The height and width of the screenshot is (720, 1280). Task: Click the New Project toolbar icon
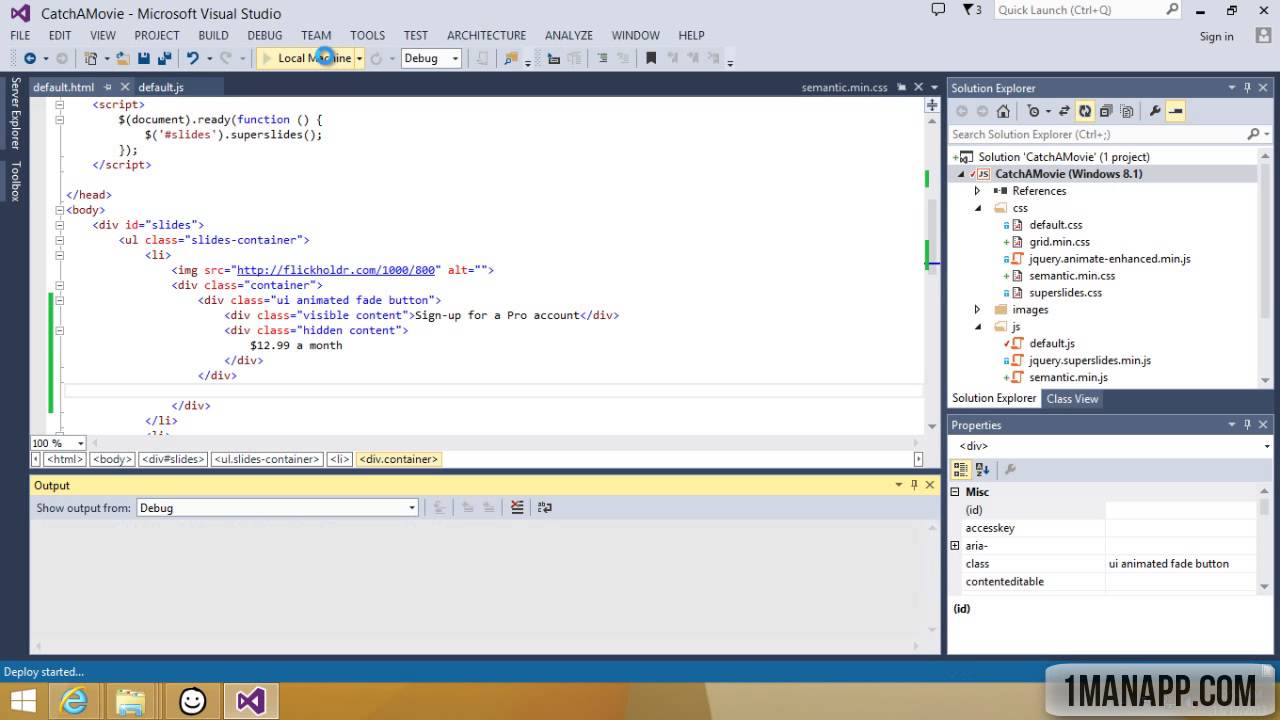click(x=91, y=58)
